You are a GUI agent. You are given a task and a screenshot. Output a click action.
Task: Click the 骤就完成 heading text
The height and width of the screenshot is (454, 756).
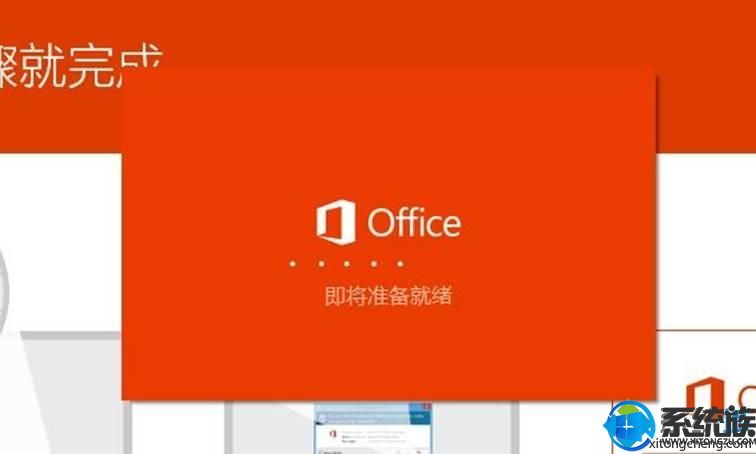click(80, 67)
